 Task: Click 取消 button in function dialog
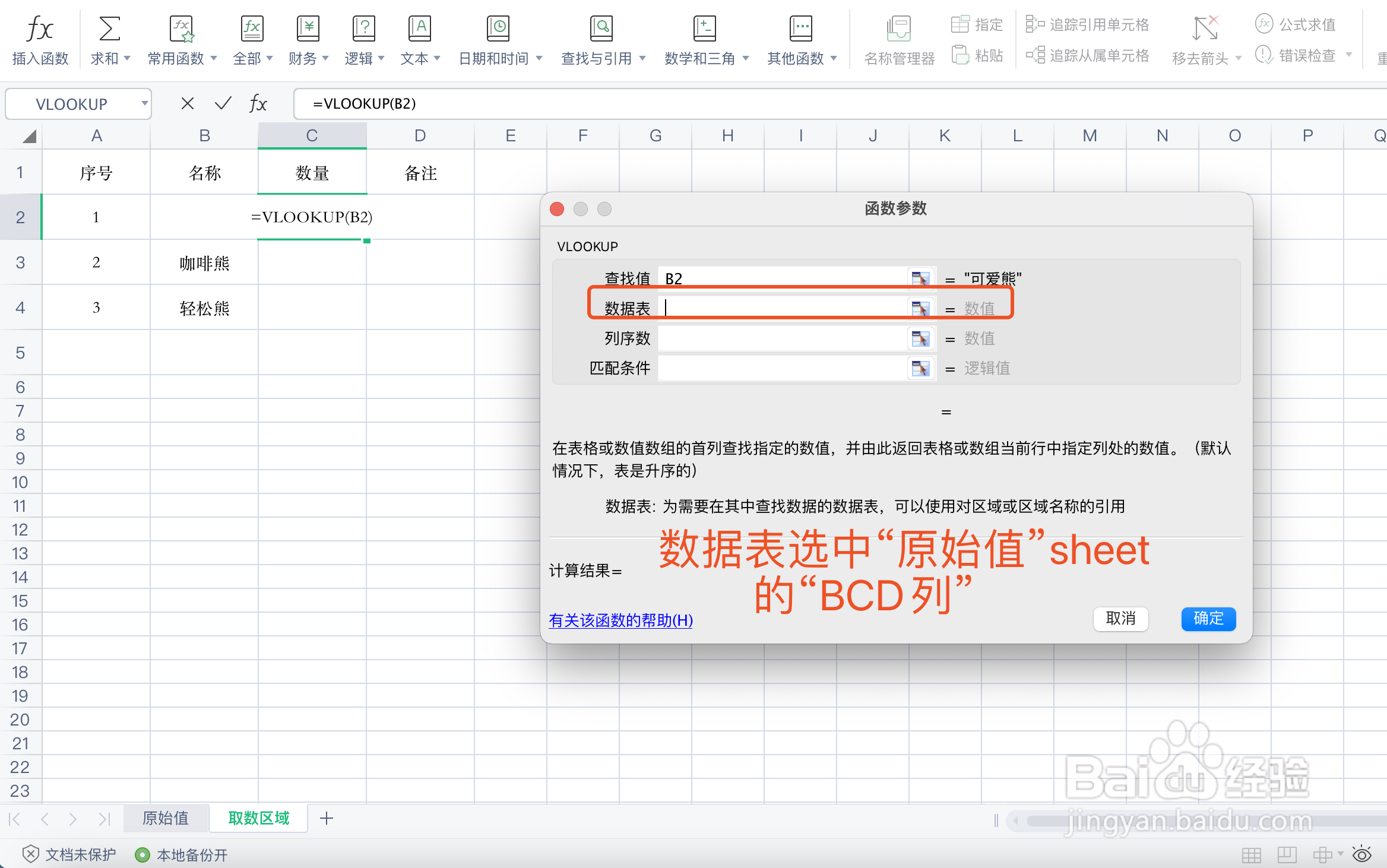(x=1120, y=619)
